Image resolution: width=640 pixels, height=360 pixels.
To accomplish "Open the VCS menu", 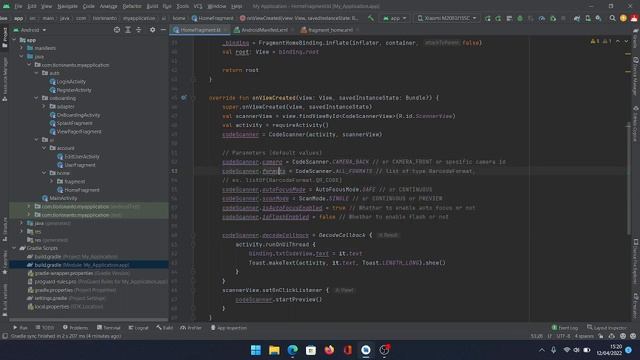I will 198,6.
